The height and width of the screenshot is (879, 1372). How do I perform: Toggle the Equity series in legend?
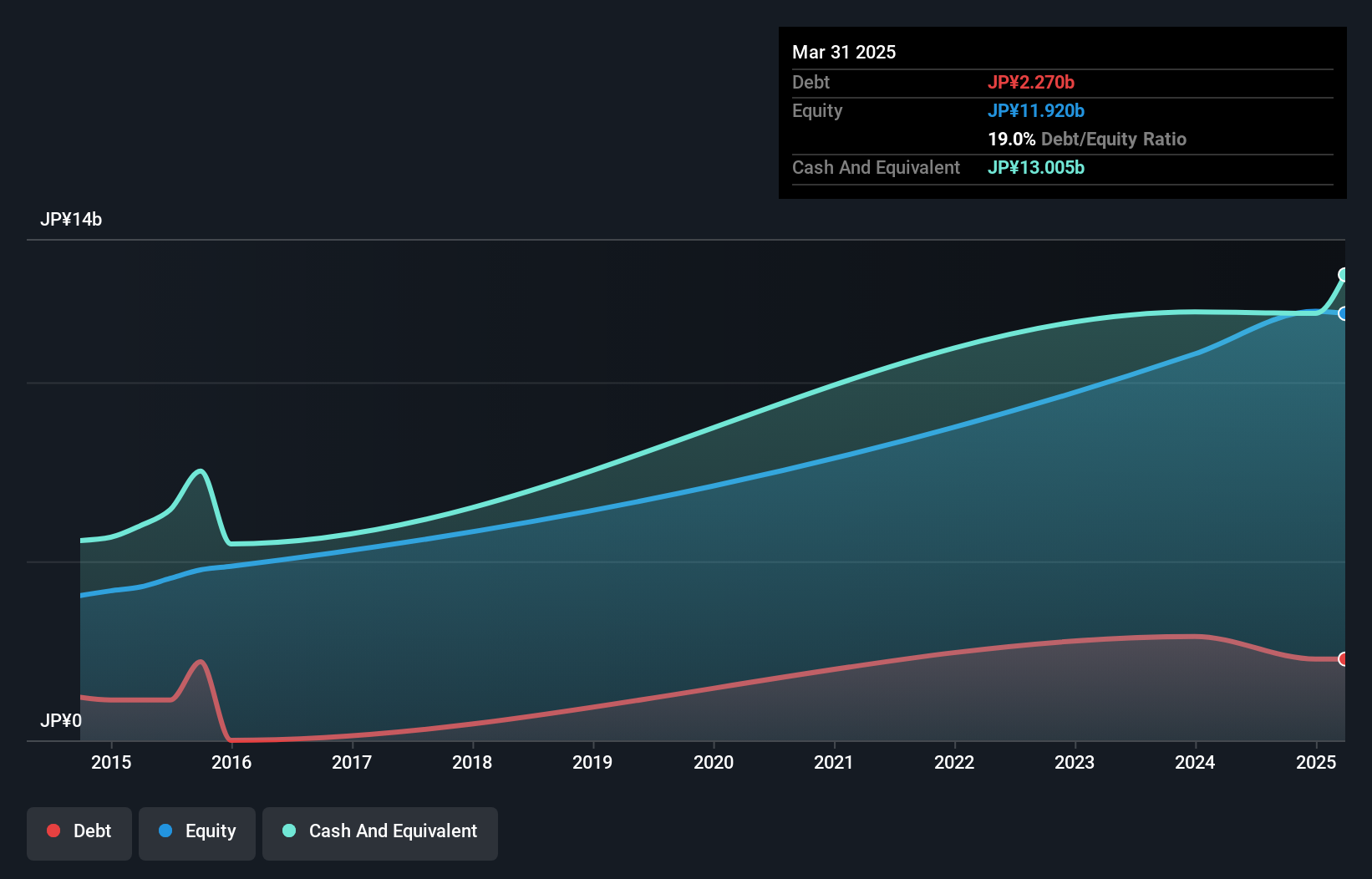(197, 833)
